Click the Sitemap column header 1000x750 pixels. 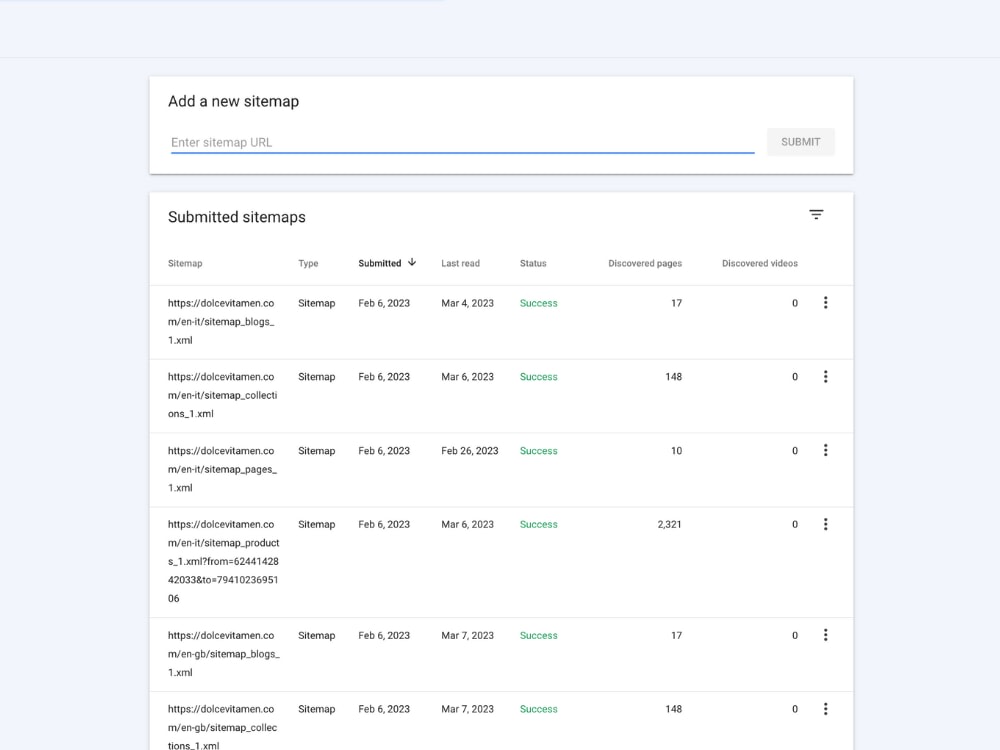pyautogui.click(x=185, y=263)
